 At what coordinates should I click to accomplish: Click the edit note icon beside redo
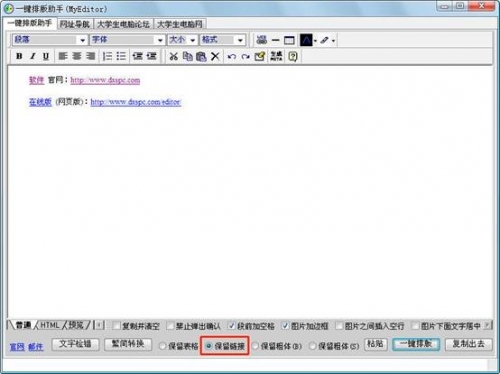click(260, 56)
